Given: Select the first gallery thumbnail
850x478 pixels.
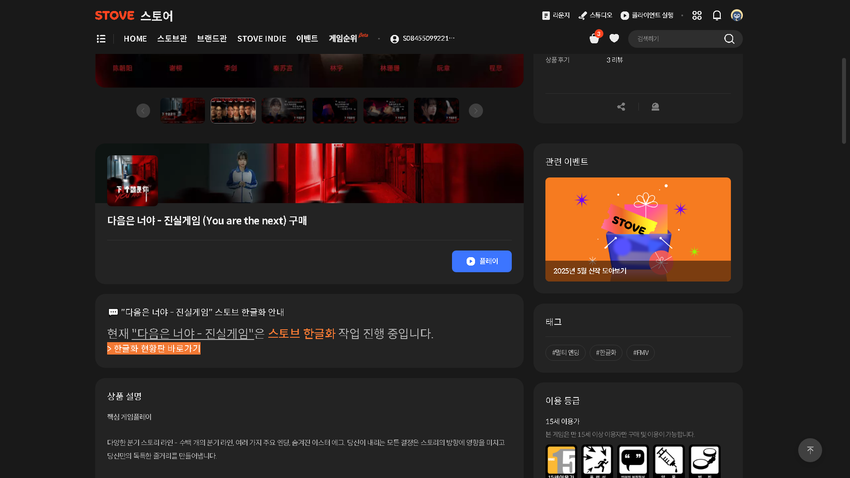Looking at the screenshot, I should coord(182,111).
